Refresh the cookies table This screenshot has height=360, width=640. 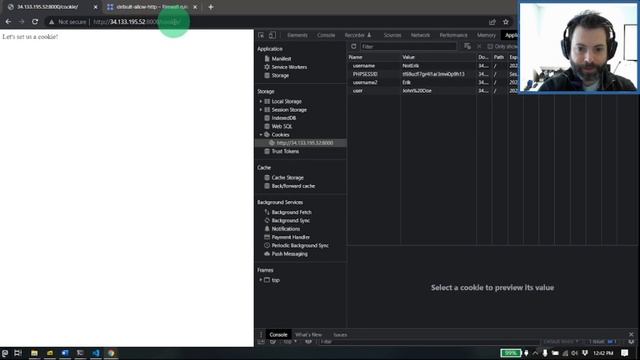pos(353,47)
